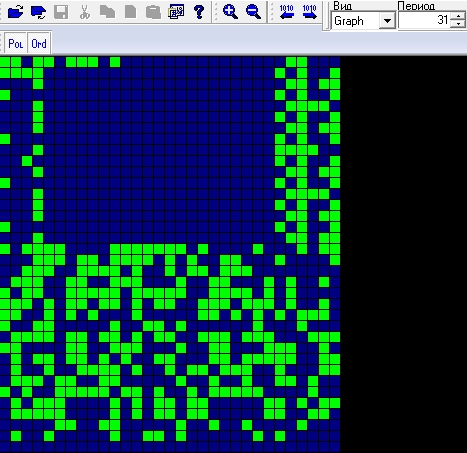Toggle the Pol button
Image resolution: width=467 pixels, height=453 pixels.
[x=15, y=43]
